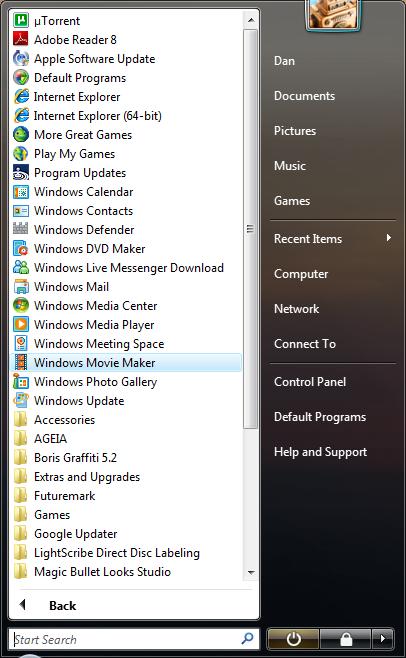Click the power button icon
This screenshot has height=658, width=406.
pos(293,639)
